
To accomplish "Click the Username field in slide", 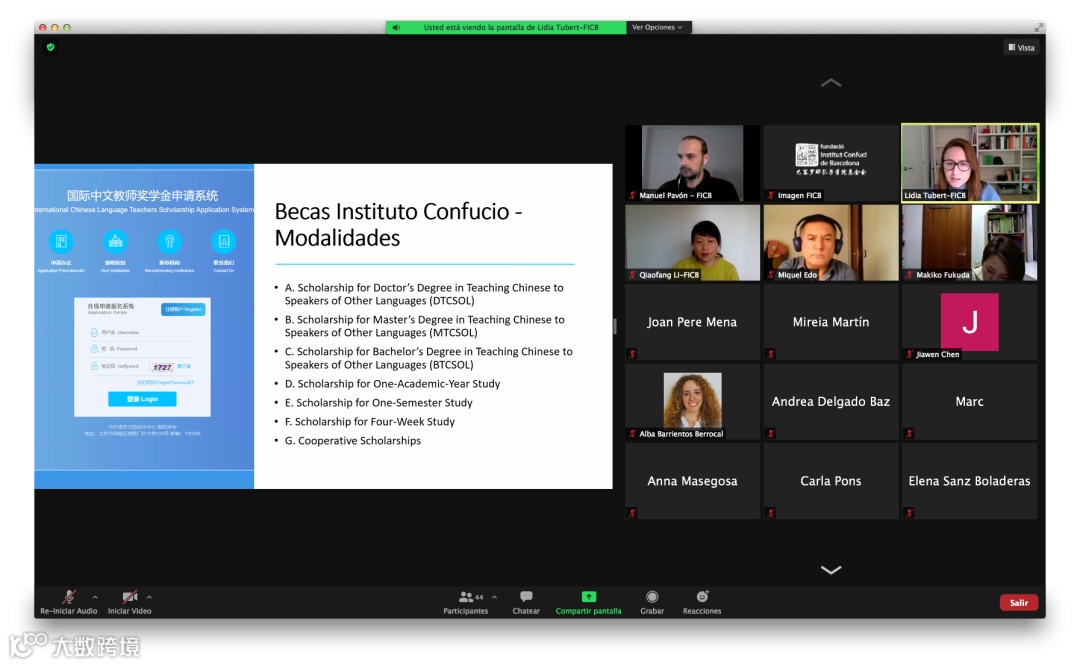I will (142, 332).
